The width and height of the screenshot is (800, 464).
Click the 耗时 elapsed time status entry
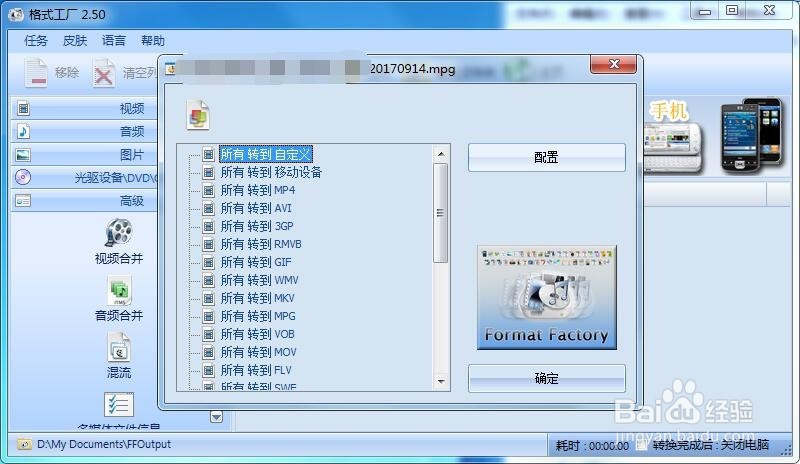click(592, 446)
